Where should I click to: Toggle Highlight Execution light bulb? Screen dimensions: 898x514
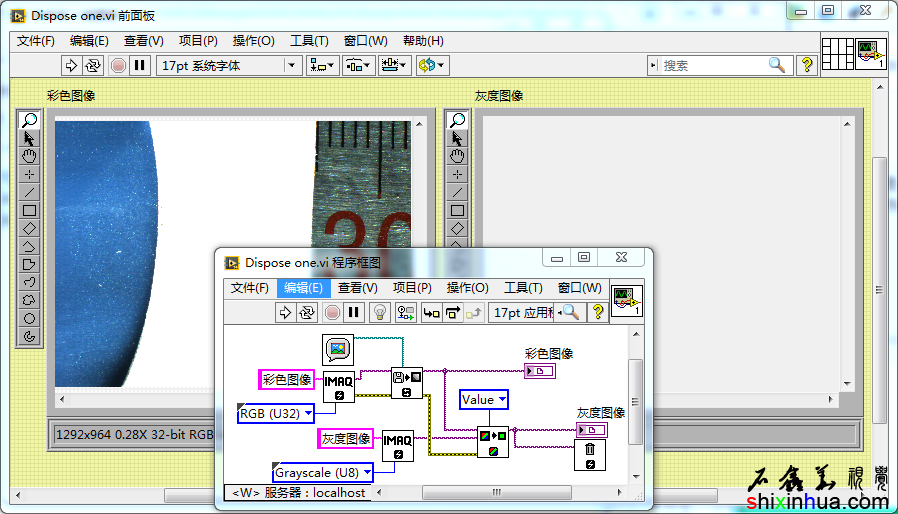379,312
